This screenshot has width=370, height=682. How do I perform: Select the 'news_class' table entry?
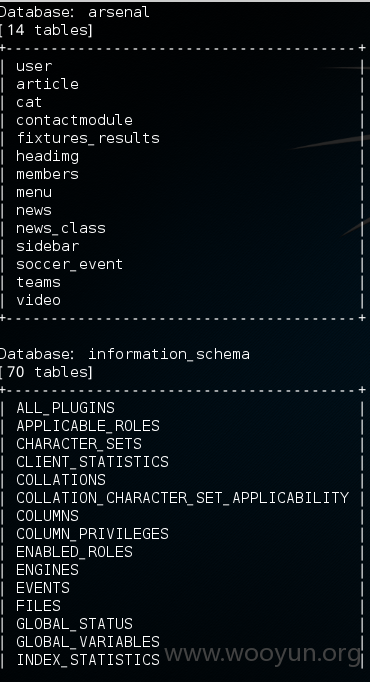point(61,228)
